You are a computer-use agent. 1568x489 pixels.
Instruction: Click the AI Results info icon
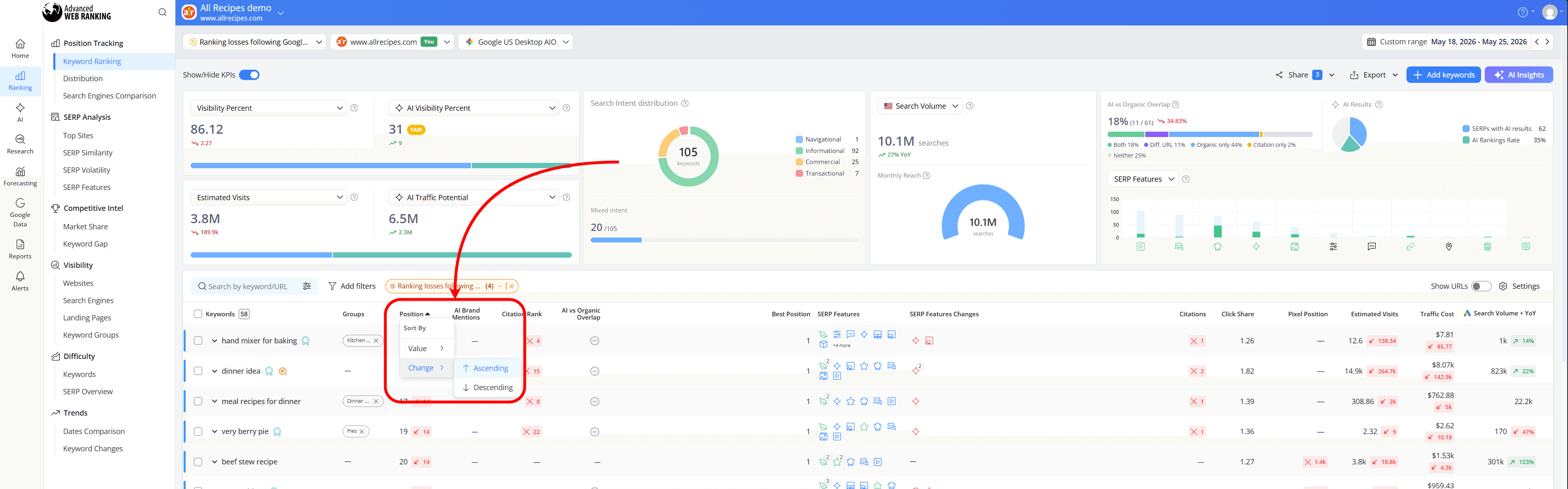[1379, 104]
